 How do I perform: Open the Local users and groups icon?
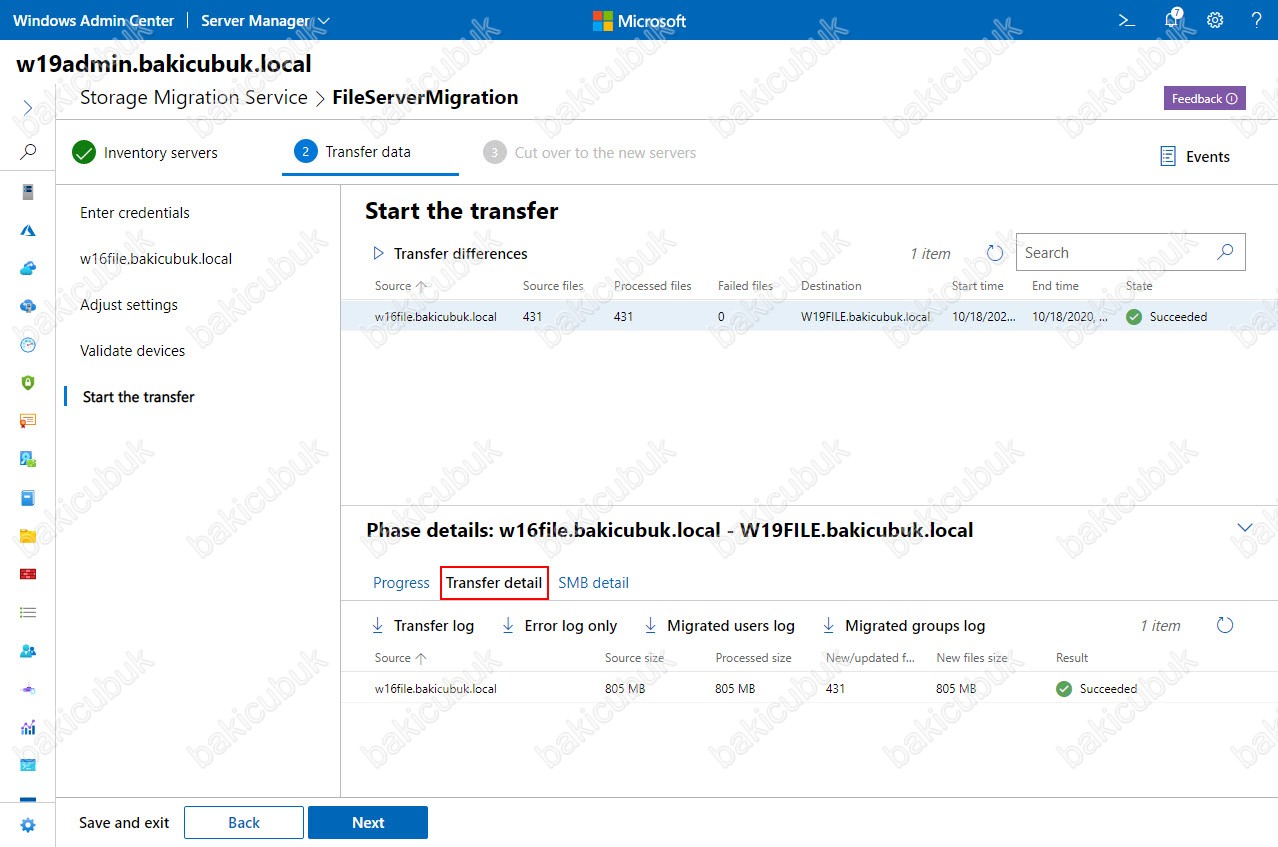(x=28, y=651)
